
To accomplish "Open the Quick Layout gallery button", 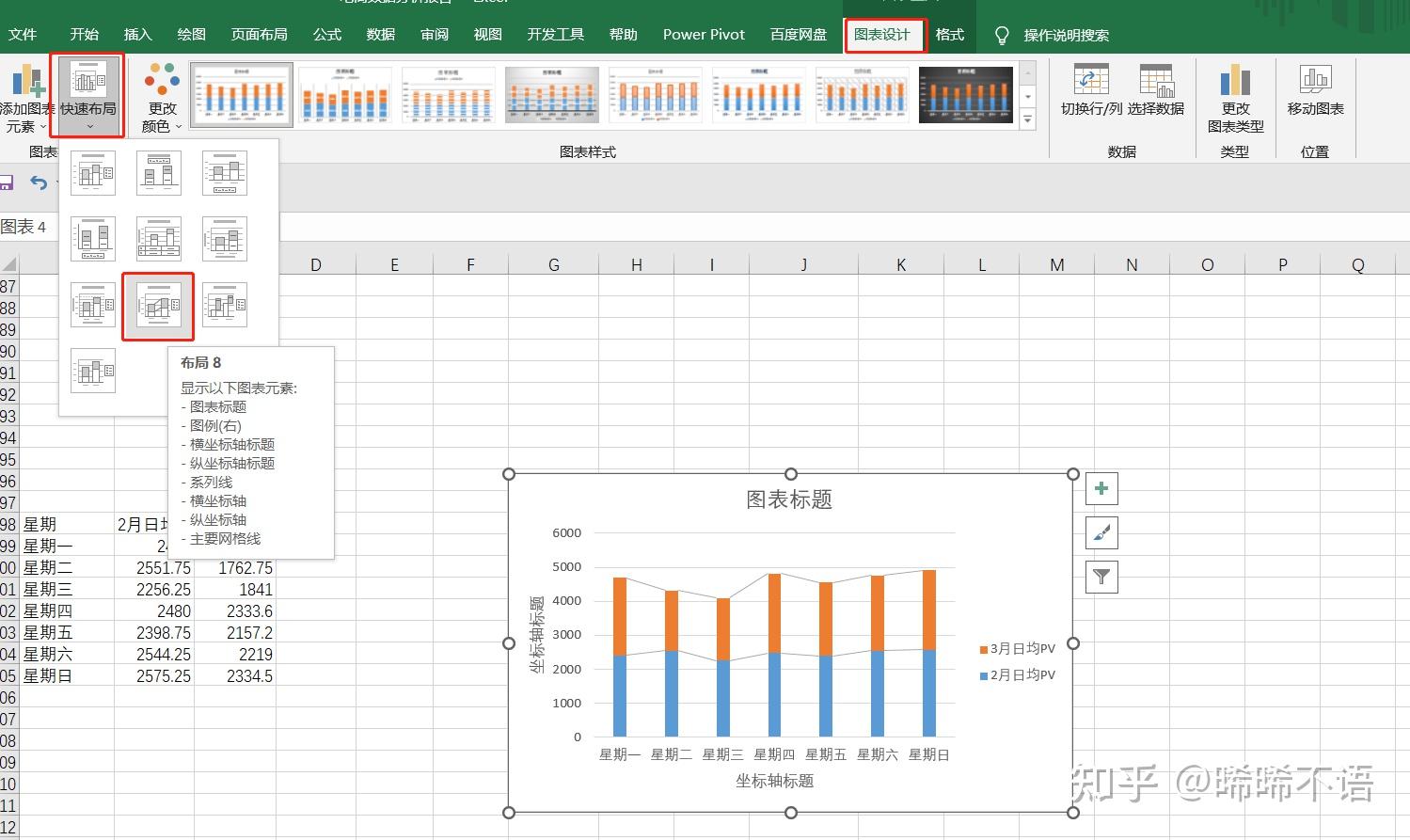I will [x=88, y=97].
